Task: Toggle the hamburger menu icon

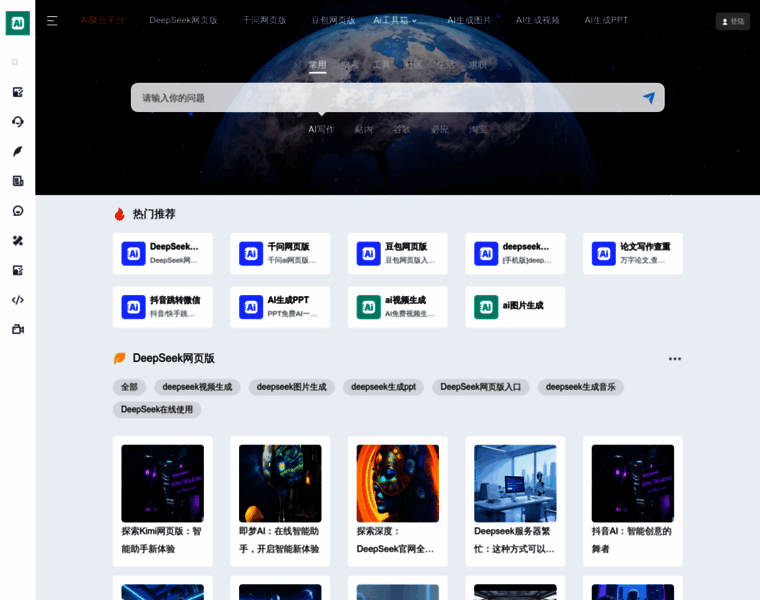Action: tap(52, 21)
